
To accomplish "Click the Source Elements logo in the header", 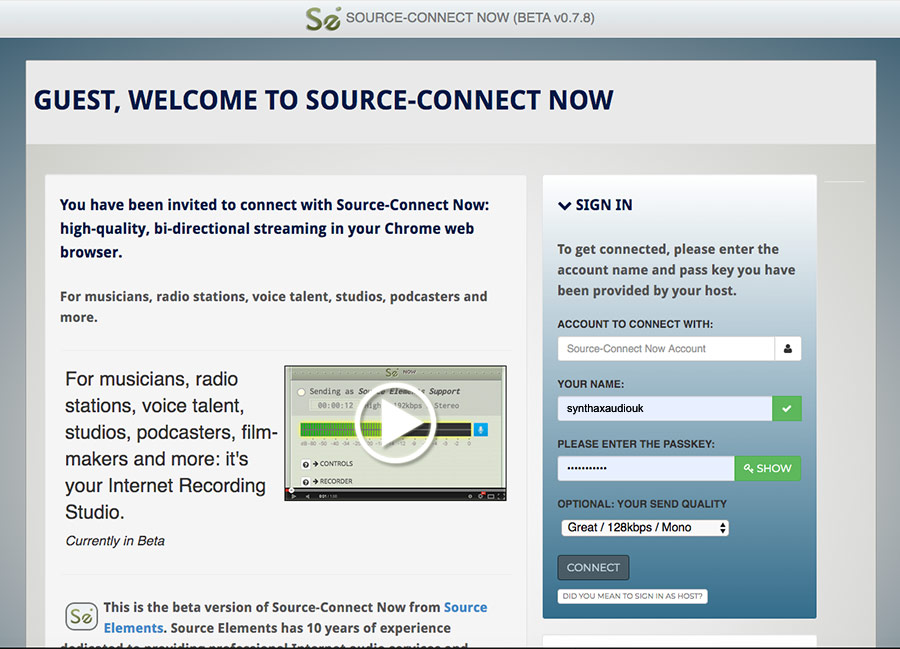I will tap(323, 18).
